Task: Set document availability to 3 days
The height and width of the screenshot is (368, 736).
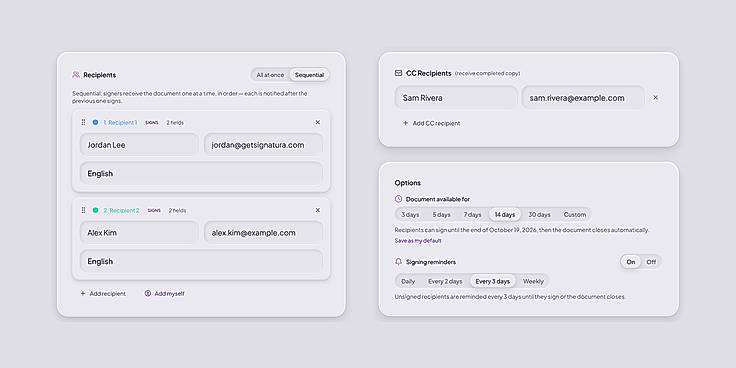Action: coord(410,215)
